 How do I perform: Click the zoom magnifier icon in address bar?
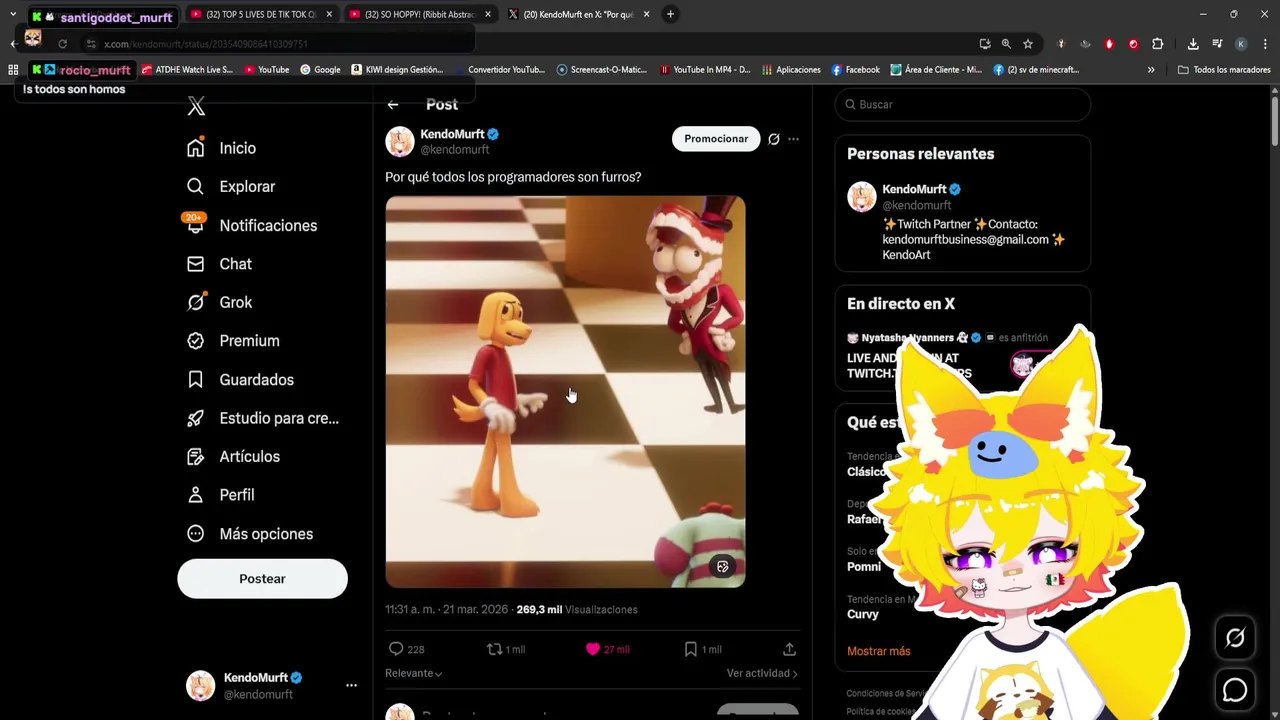pos(1006,44)
